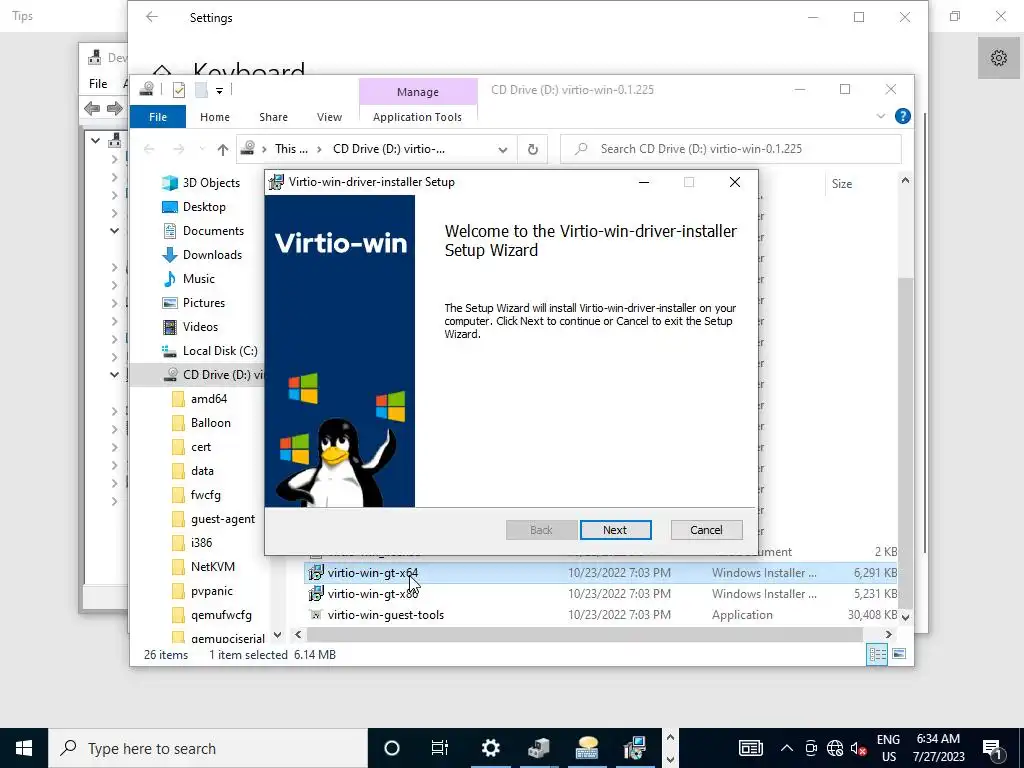Select the Manage contextual tab
This screenshot has width=1024, height=768.
(418, 92)
